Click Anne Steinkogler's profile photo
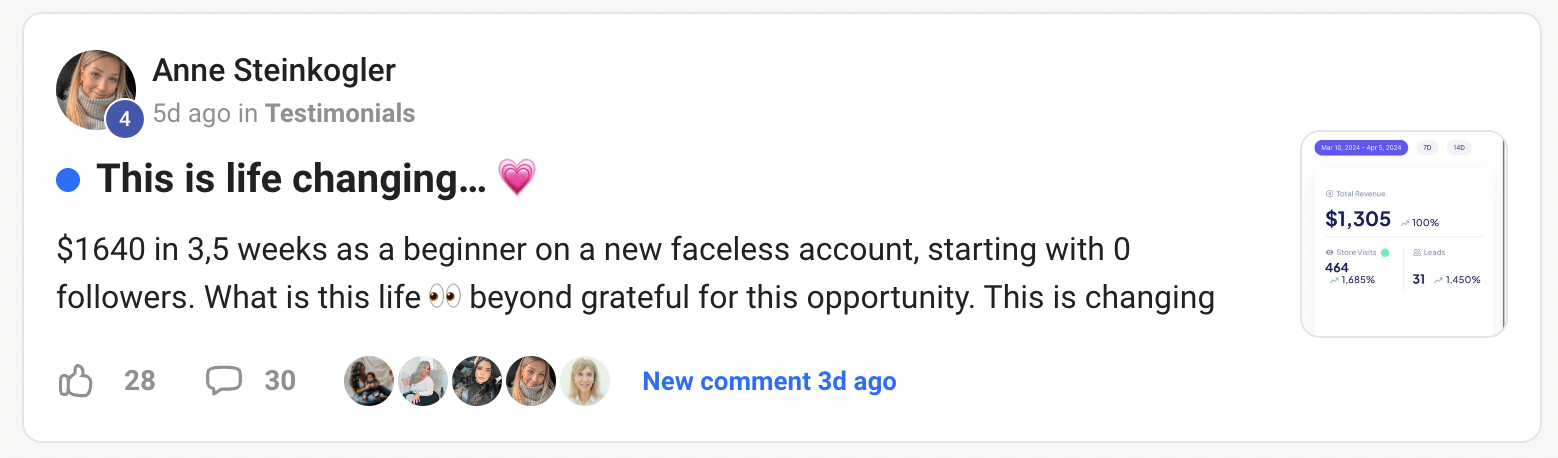This screenshot has height=458, width=1558. [x=94, y=88]
